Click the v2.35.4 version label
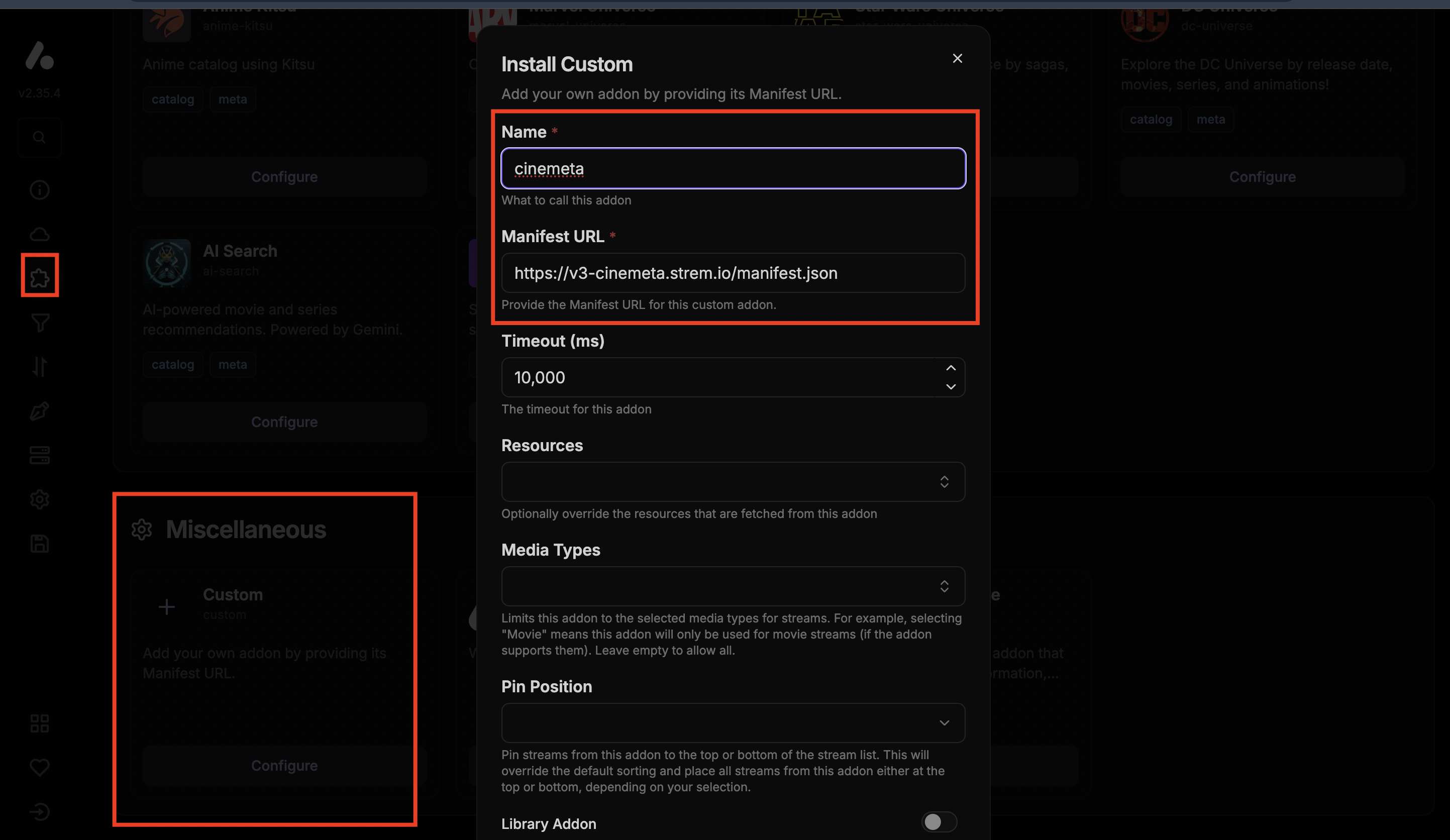 click(39, 92)
